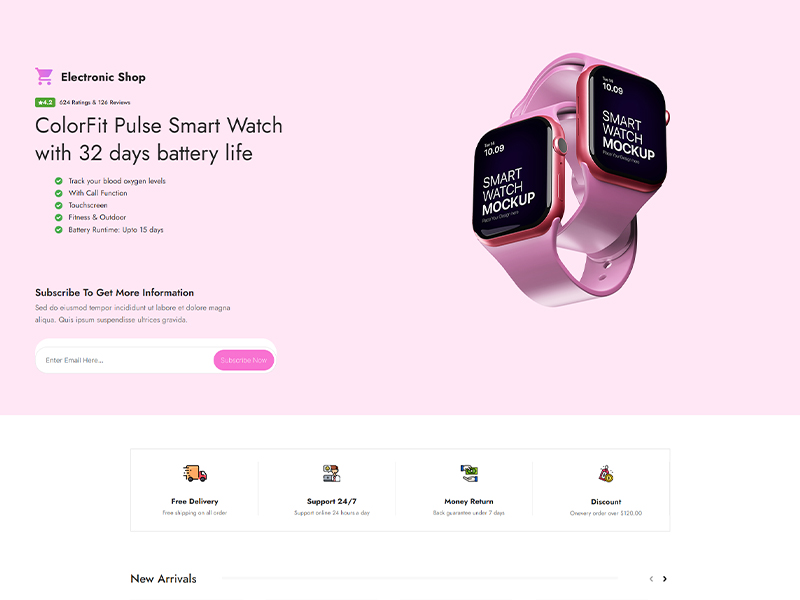Click the green check beside Touchscreen
This screenshot has height=600, width=800.
(x=59, y=205)
